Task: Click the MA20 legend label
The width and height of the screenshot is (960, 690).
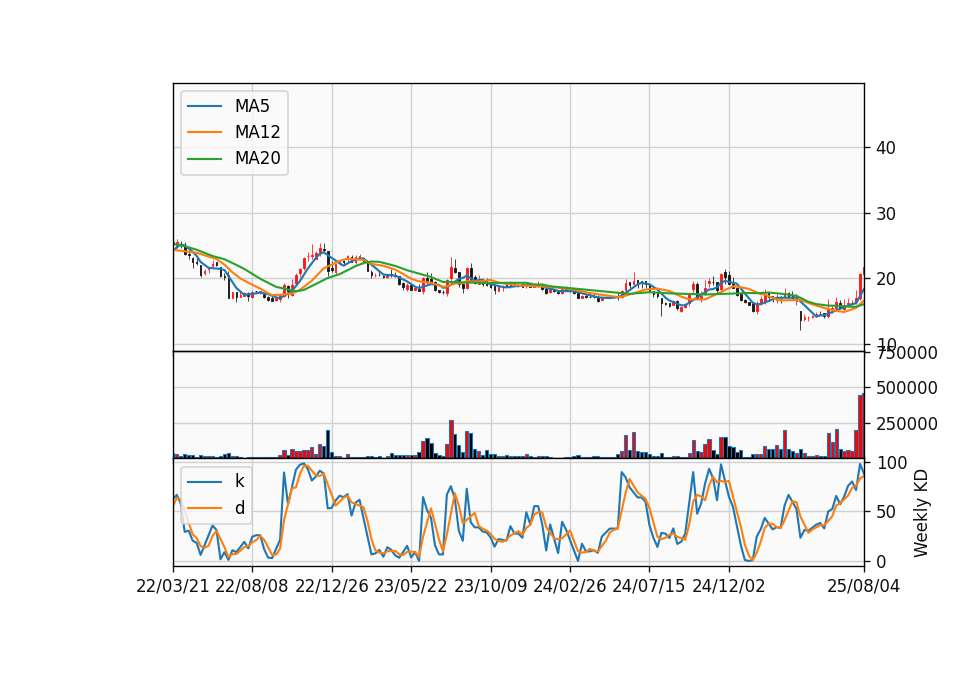Action: [257, 159]
